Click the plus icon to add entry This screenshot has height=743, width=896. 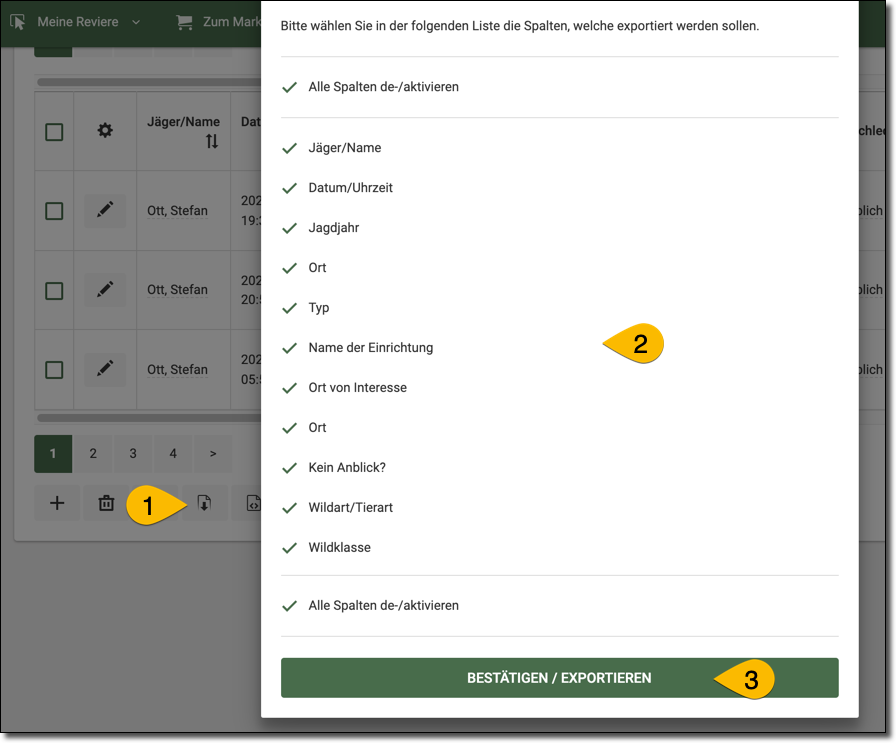57,504
